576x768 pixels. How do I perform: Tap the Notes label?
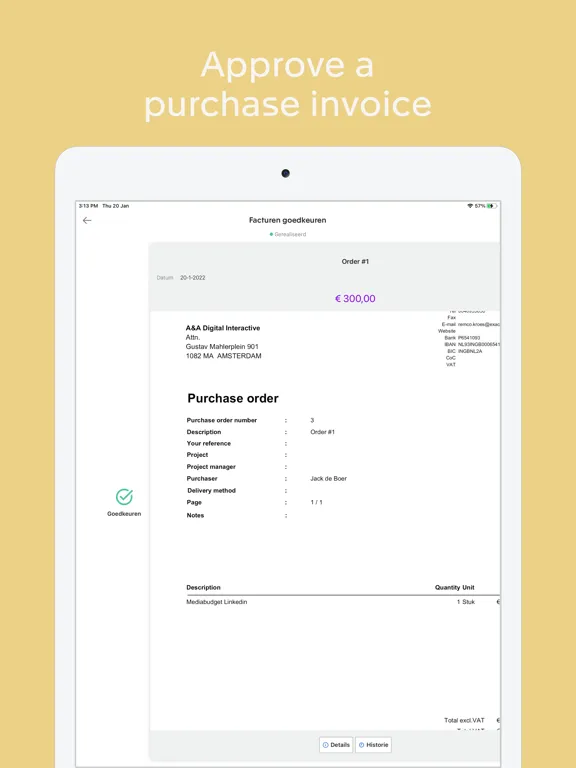pos(195,515)
